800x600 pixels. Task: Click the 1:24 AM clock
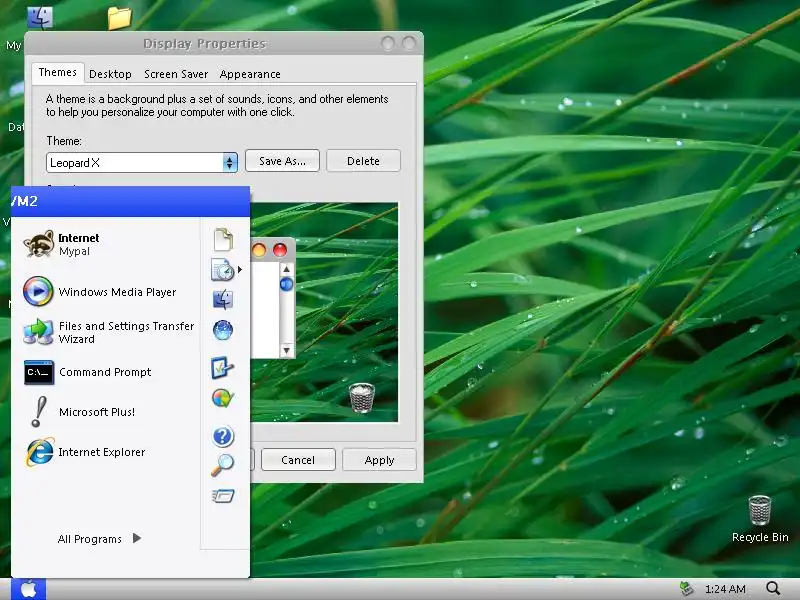coord(724,589)
